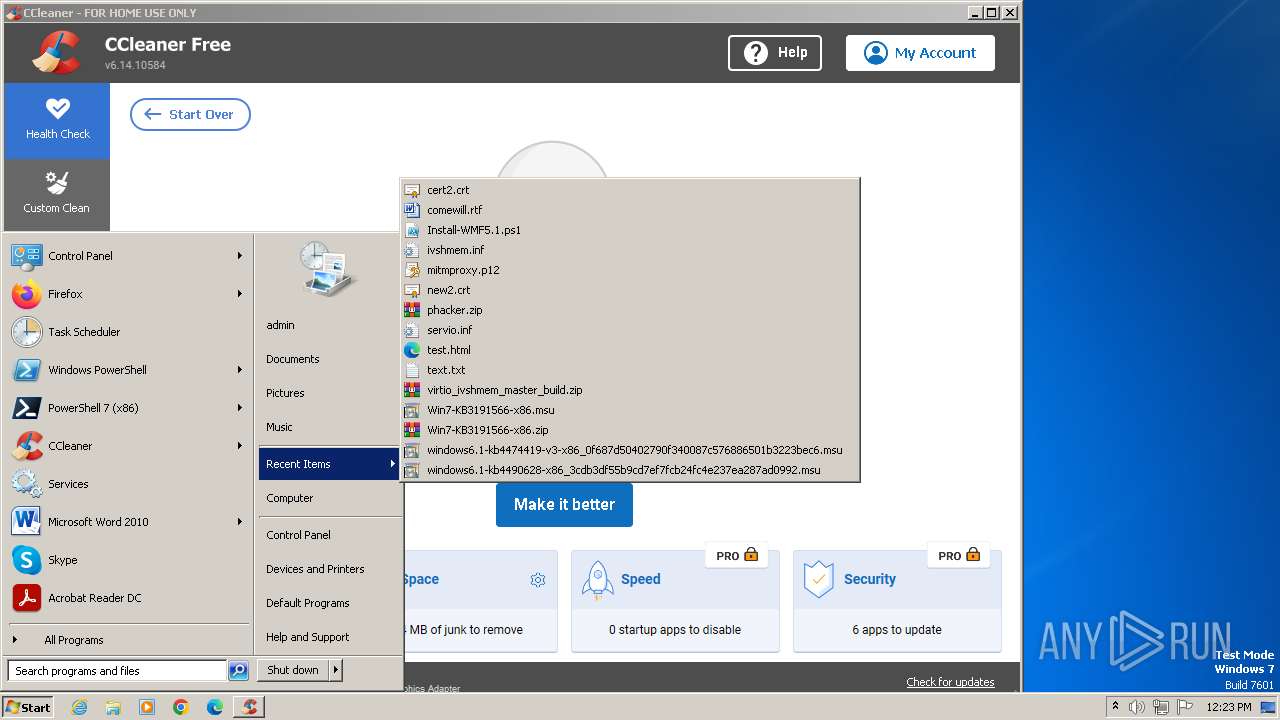1280x720 pixels.
Task: Launch Microsoft Word 2010
Action: (x=128, y=522)
